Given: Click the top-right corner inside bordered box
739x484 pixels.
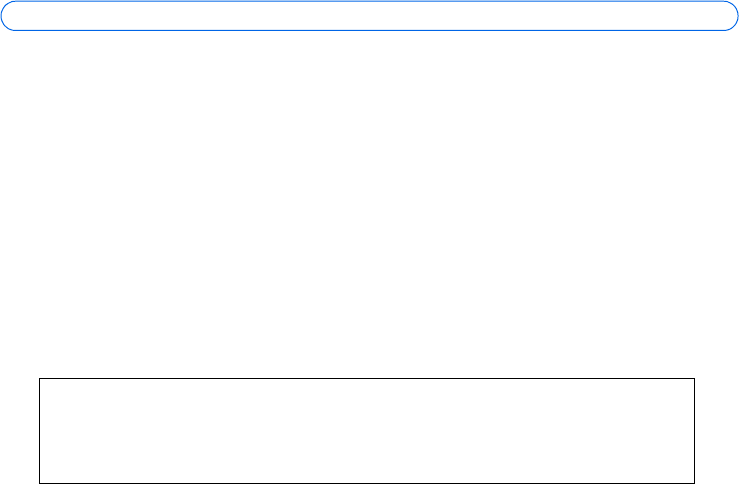Looking at the screenshot, I should [688, 385].
